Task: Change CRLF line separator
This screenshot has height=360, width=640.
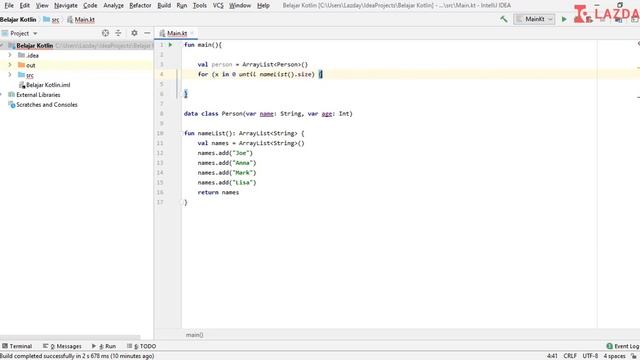Action: (x=570, y=356)
